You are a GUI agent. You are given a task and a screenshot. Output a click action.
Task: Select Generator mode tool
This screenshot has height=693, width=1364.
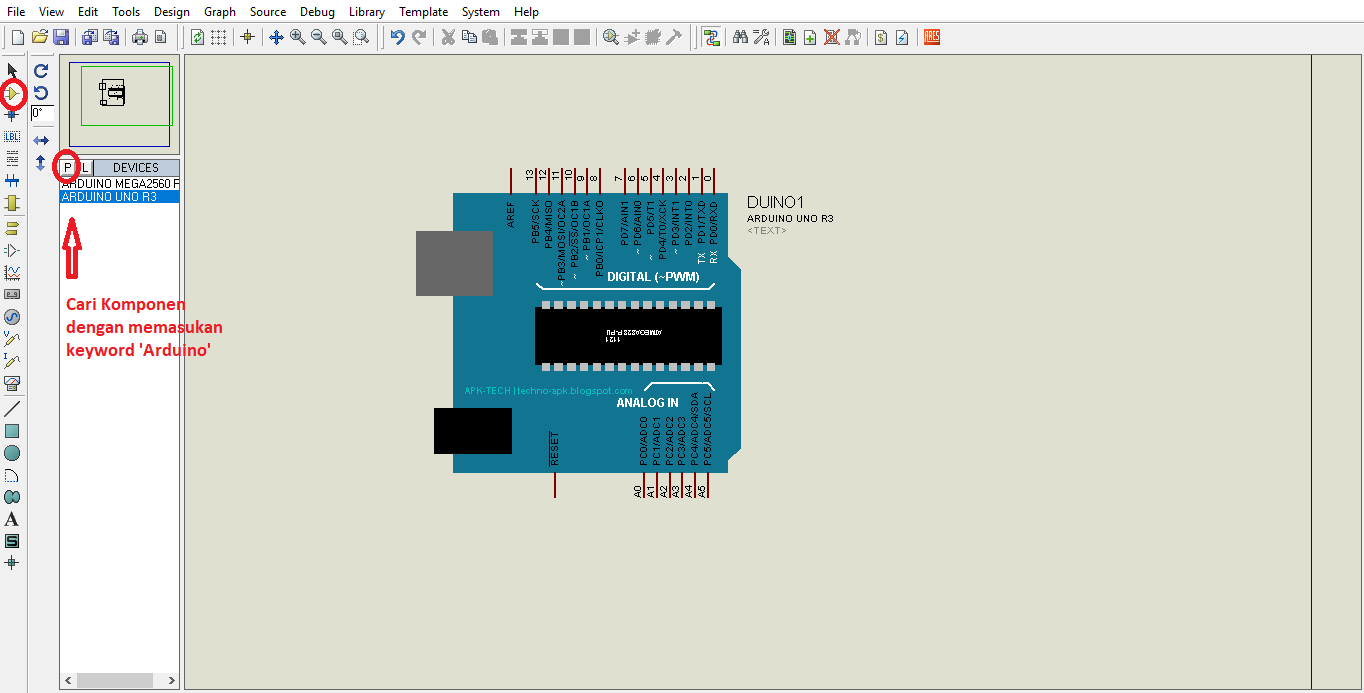pyautogui.click(x=12, y=316)
